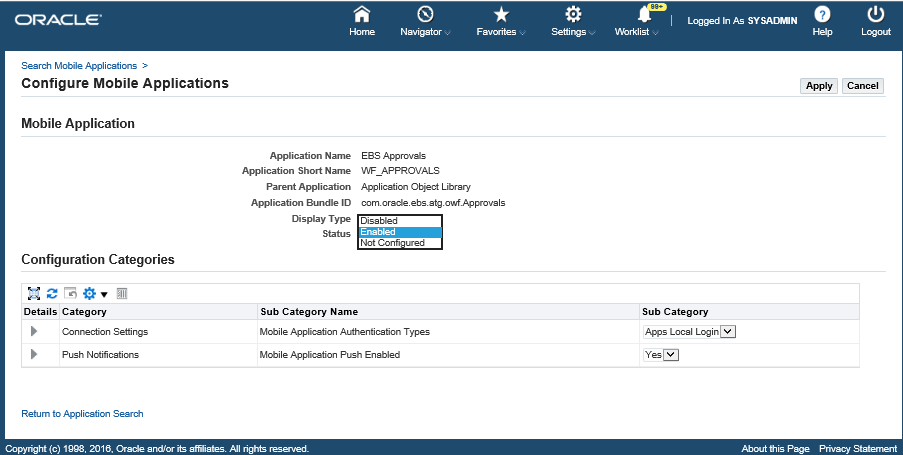903x455 pixels.
Task: Click the WF_APPROVALS short name value
Action: point(400,170)
